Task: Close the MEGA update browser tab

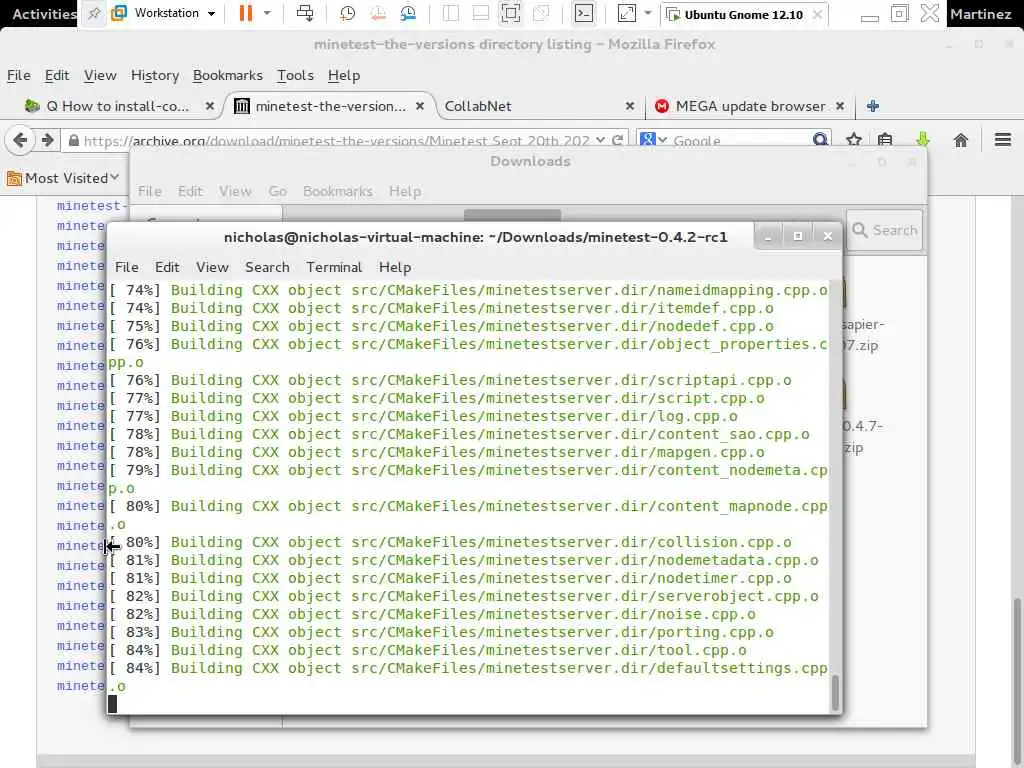Action: [840, 106]
